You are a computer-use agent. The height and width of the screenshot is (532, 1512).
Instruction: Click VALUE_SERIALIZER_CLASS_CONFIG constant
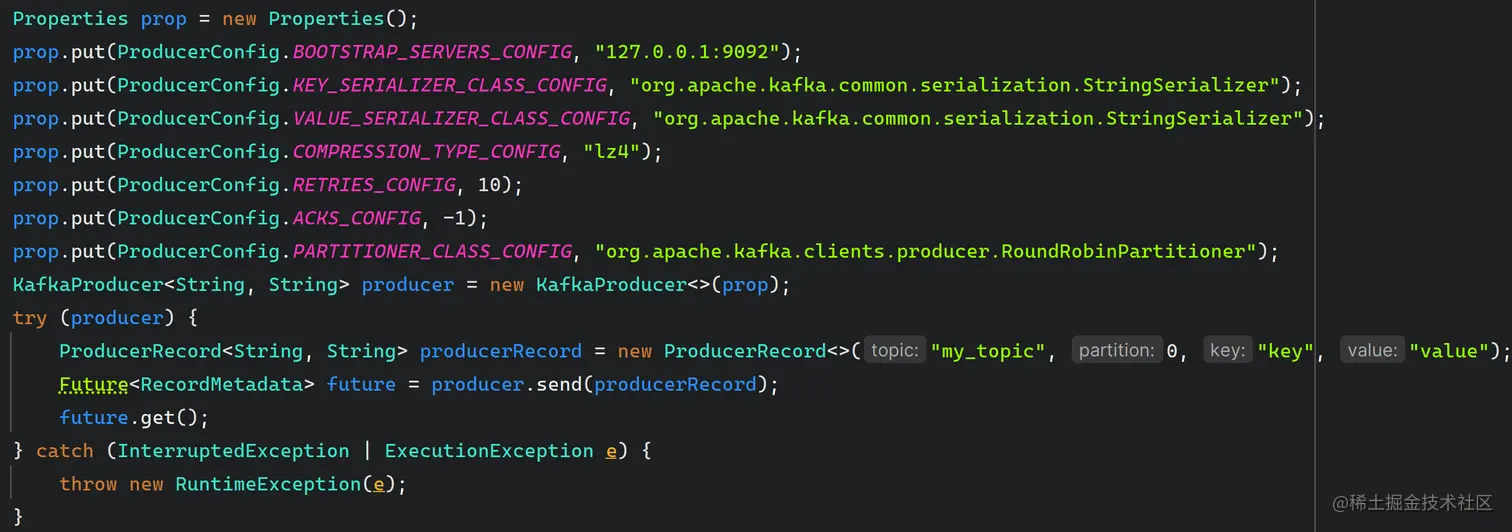coord(461,118)
